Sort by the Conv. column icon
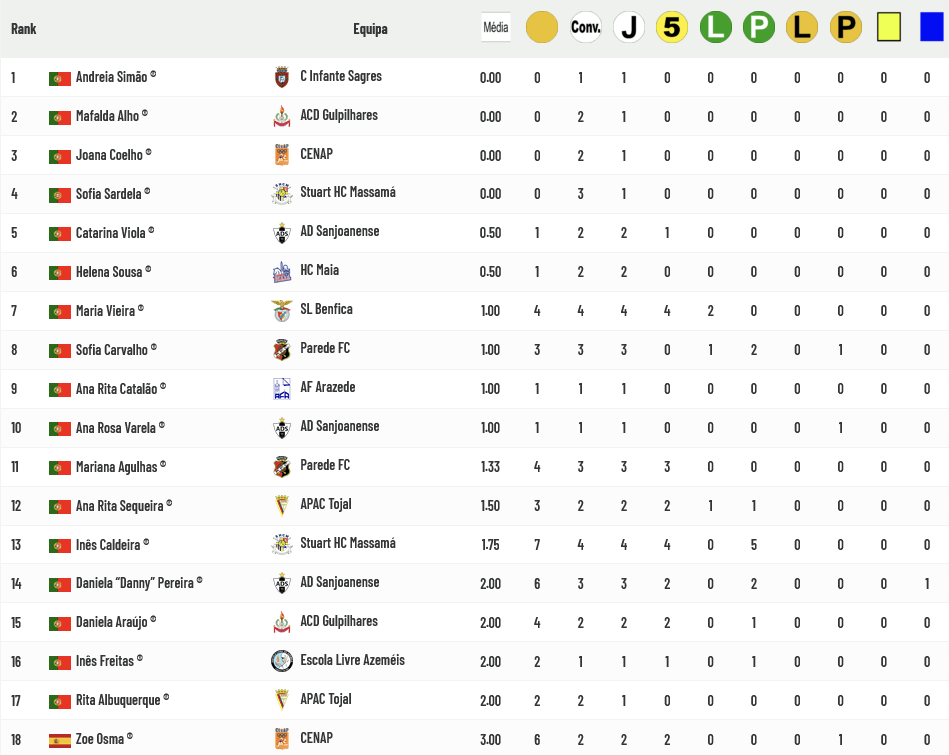This screenshot has height=755, width=949. click(585, 28)
